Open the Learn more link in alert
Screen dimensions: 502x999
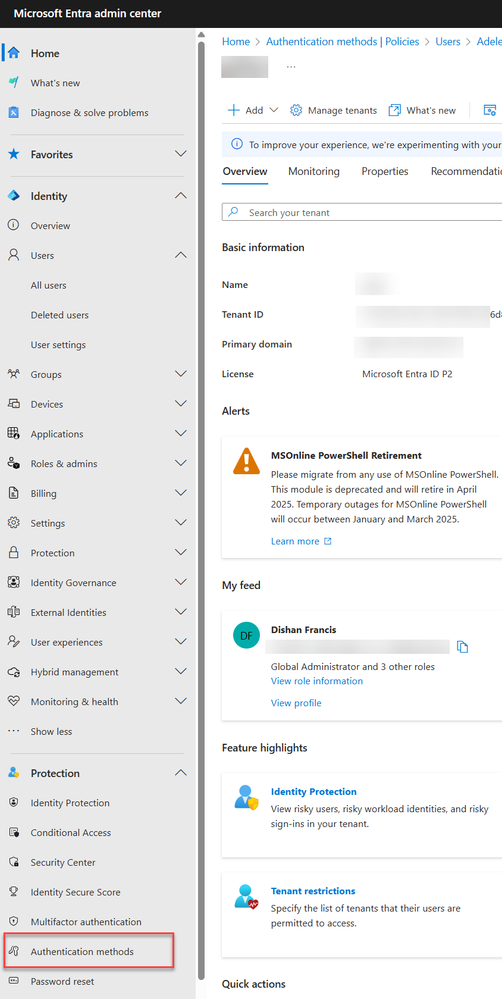click(x=301, y=541)
